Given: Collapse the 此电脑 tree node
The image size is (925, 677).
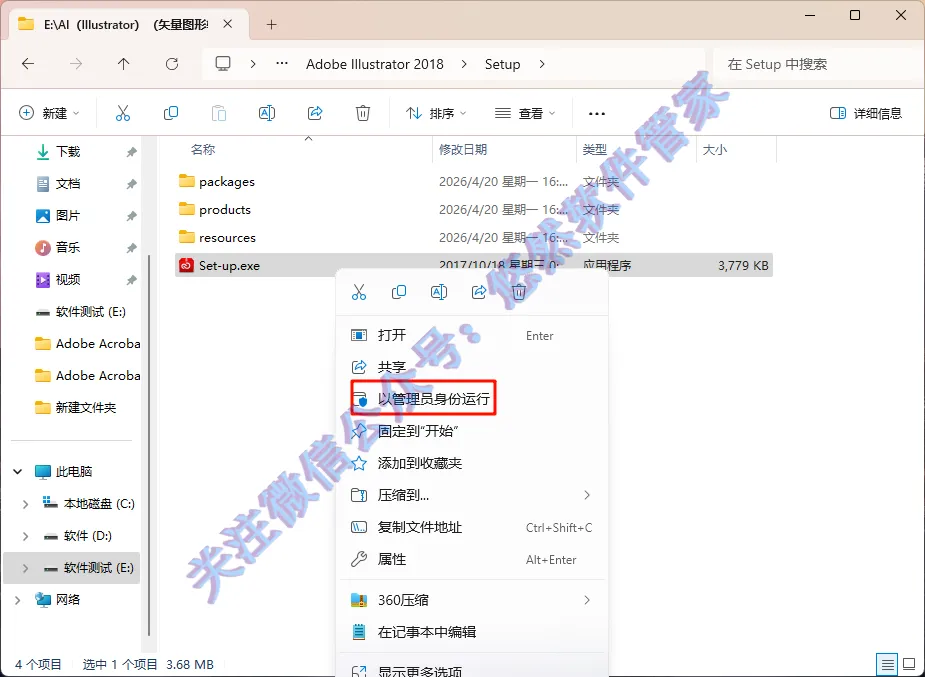Looking at the screenshot, I should (18, 472).
